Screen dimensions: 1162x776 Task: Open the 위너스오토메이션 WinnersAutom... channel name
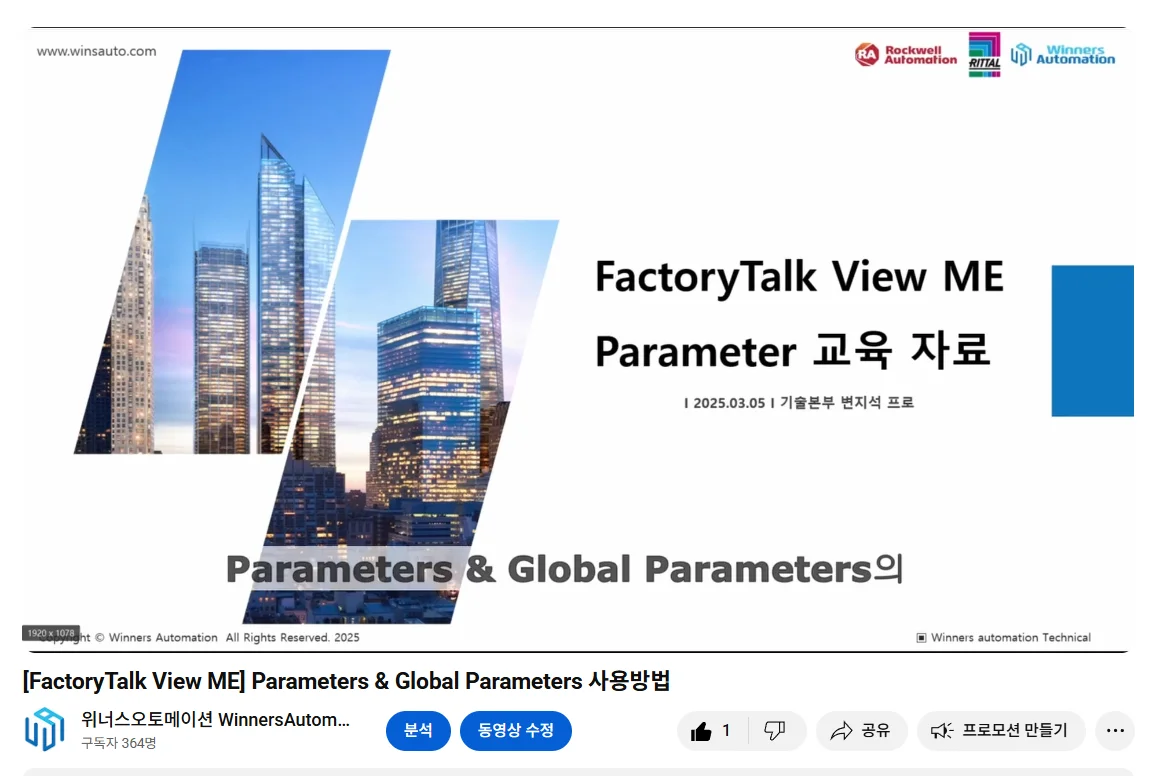tap(216, 720)
